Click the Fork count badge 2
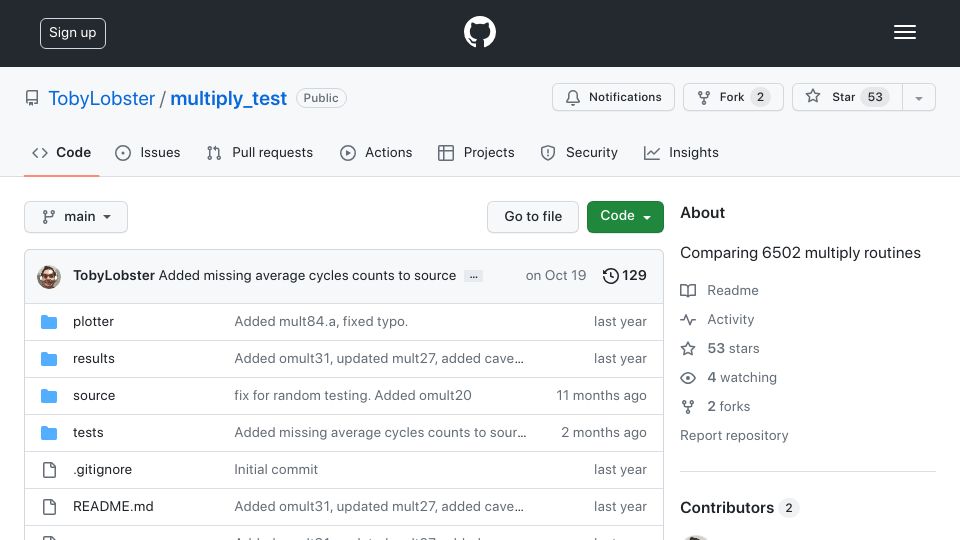 pos(760,97)
